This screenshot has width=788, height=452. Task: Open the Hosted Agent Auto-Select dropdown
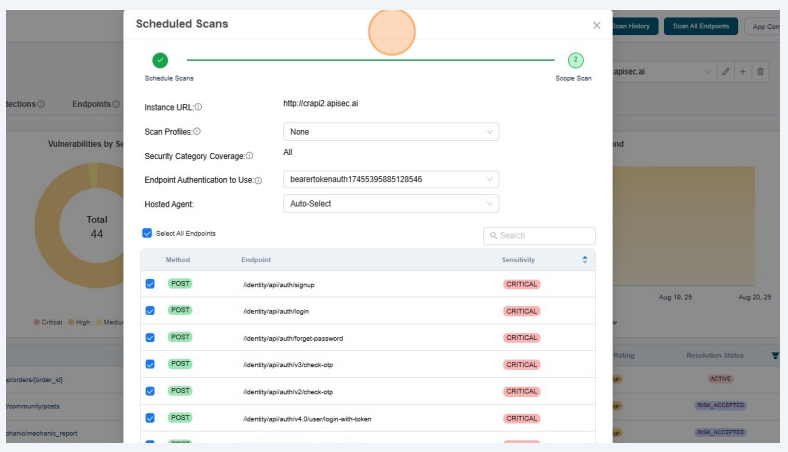pos(390,204)
